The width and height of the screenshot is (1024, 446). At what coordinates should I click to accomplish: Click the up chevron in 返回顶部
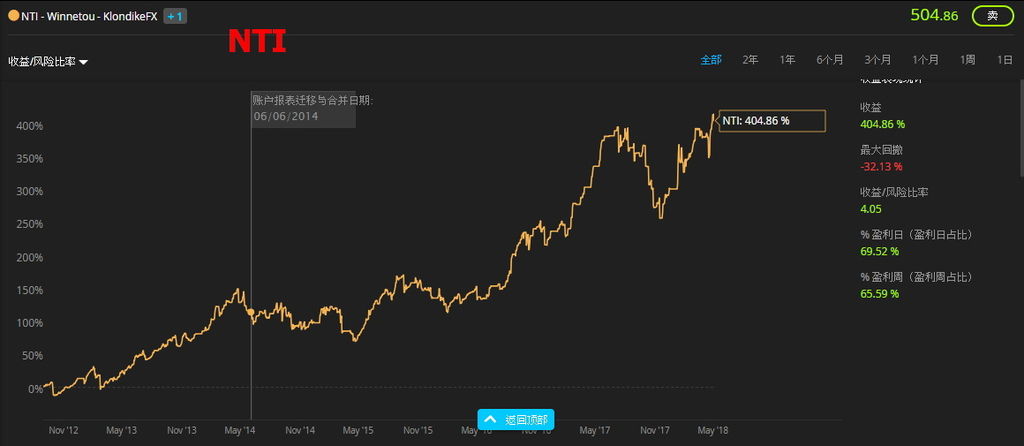pyautogui.click(x=492, y=419)
